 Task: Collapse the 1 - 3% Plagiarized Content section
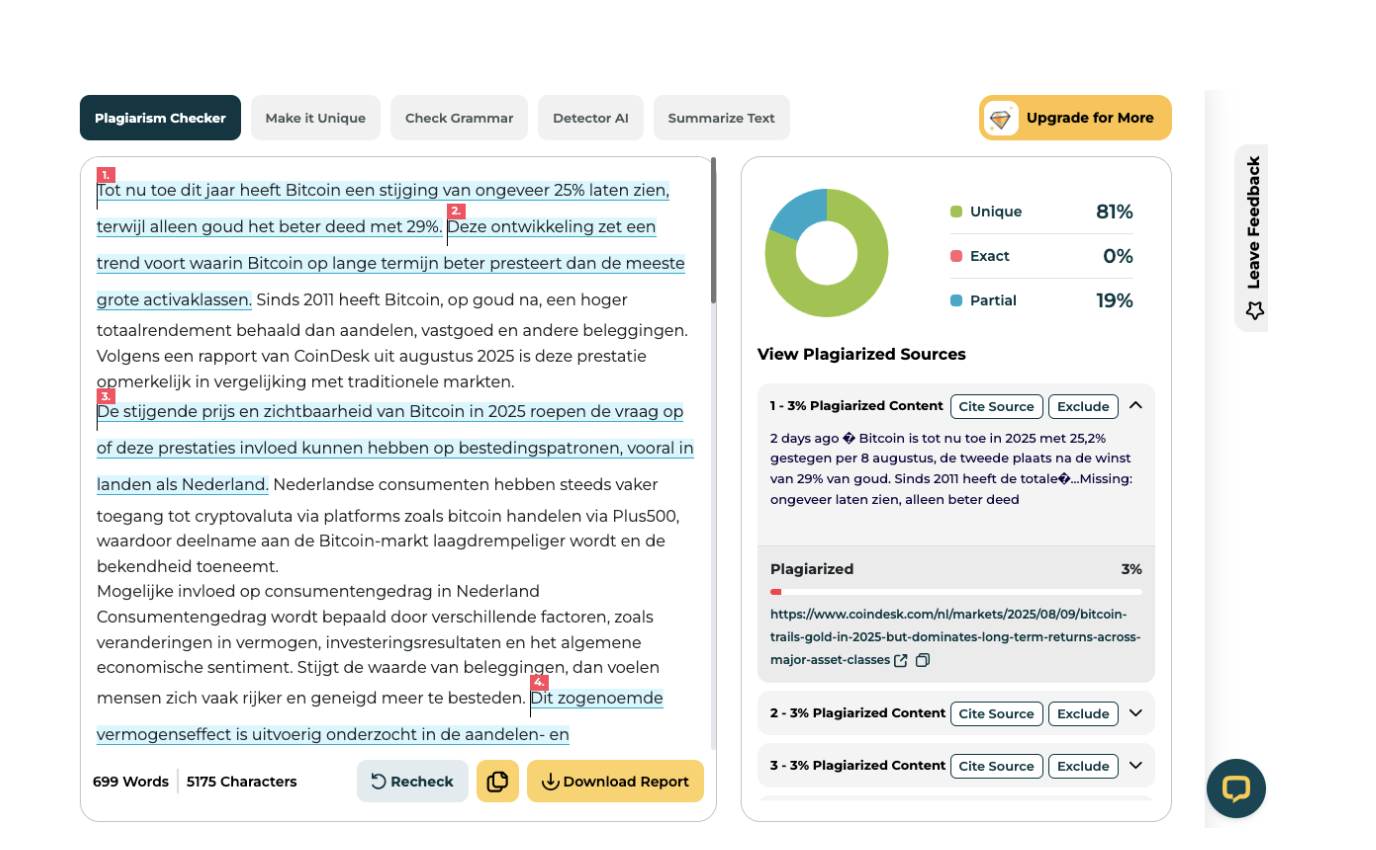(1135, 405)
